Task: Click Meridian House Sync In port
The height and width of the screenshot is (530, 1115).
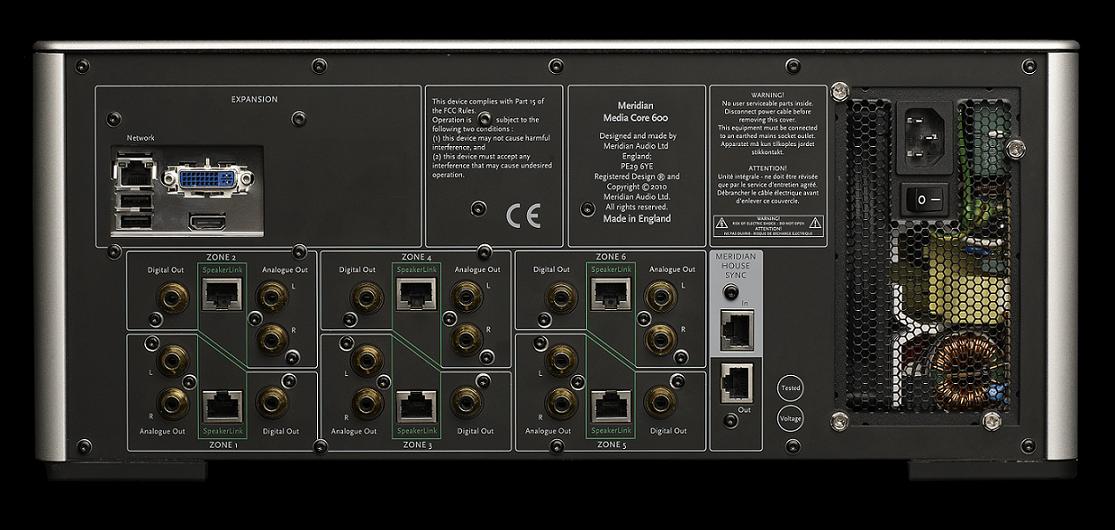Action: click(737, 330)
